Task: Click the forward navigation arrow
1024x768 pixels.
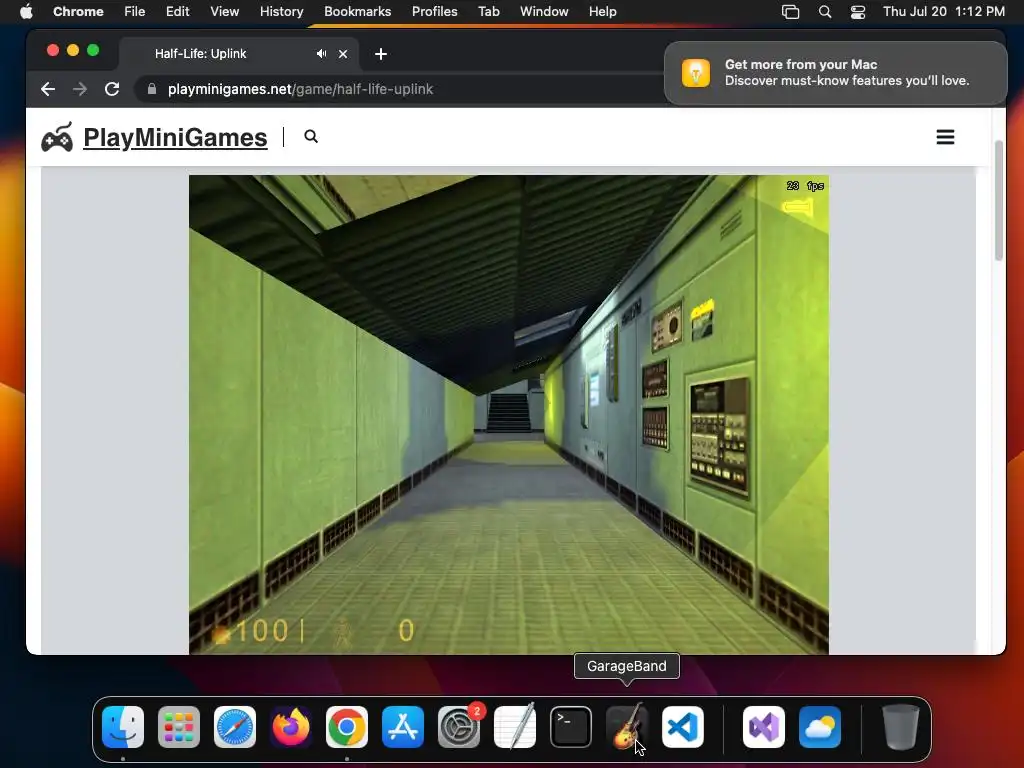Action: (80, 89)
